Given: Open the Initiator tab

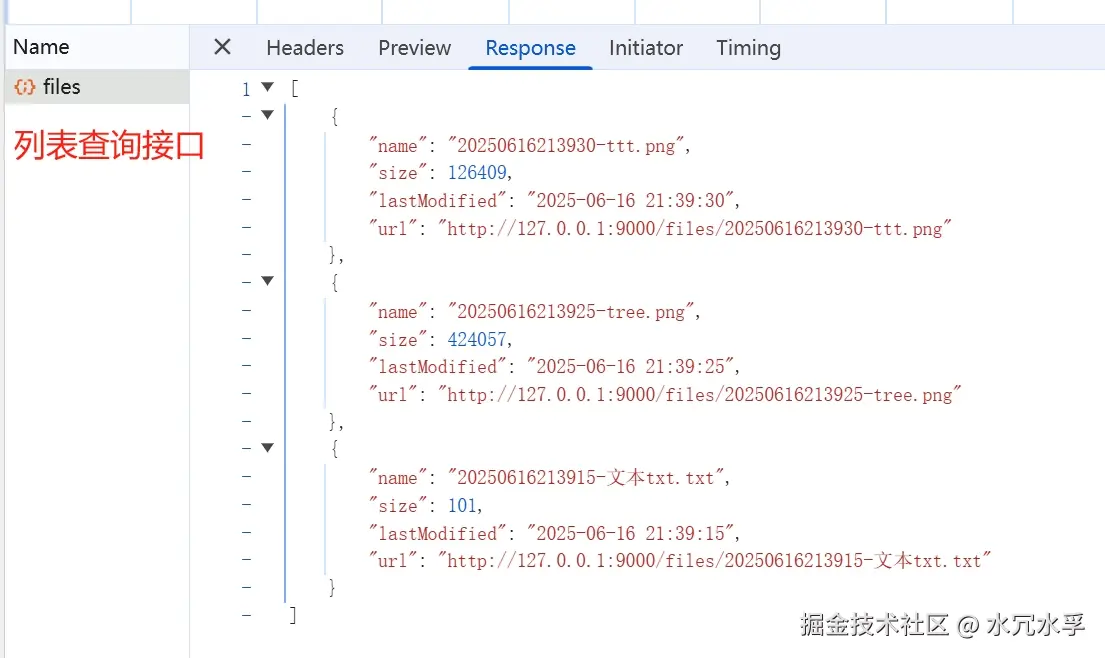Looking at the screenshot, I should 646,48.
